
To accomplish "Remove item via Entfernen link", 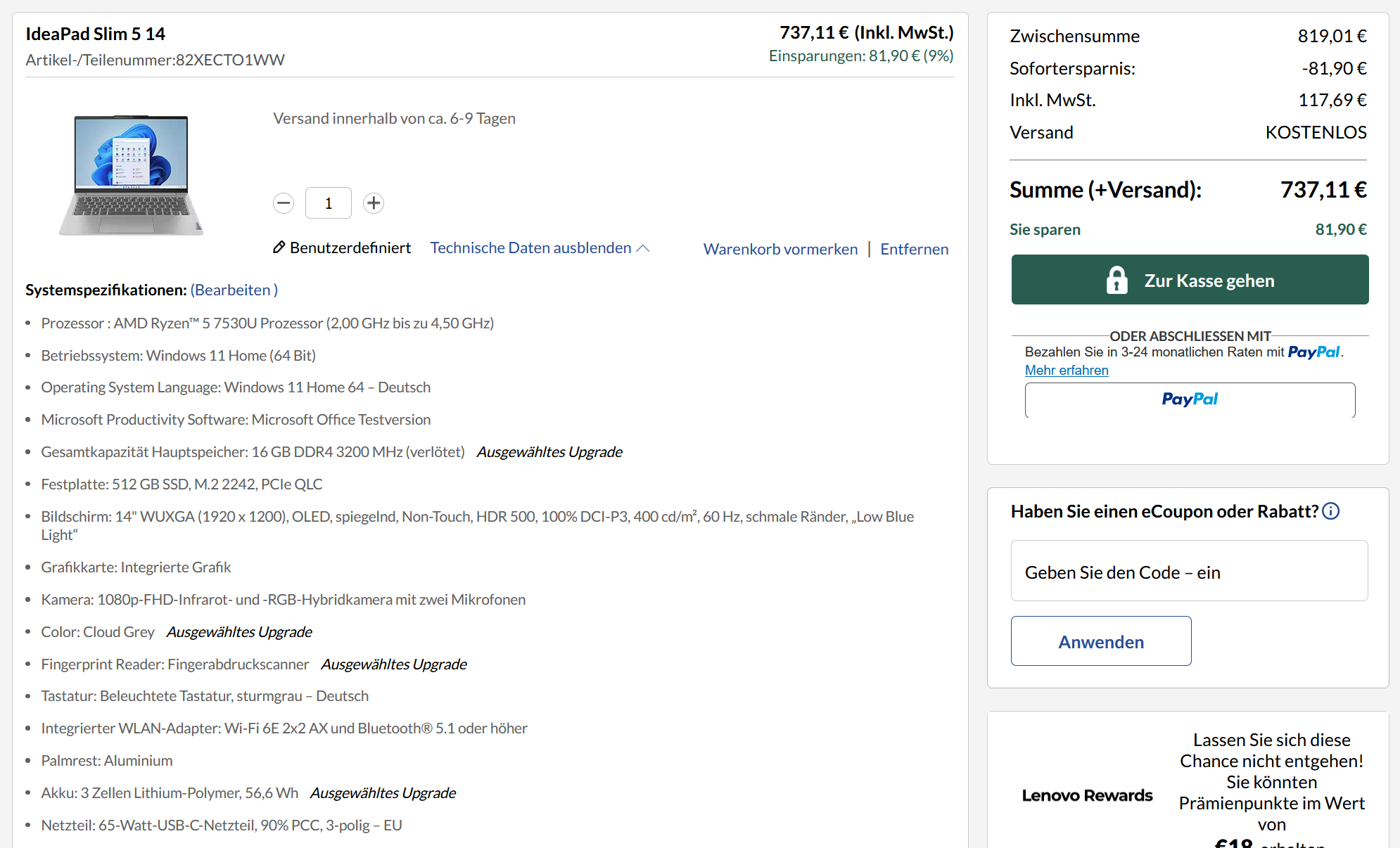I will 915,249.
